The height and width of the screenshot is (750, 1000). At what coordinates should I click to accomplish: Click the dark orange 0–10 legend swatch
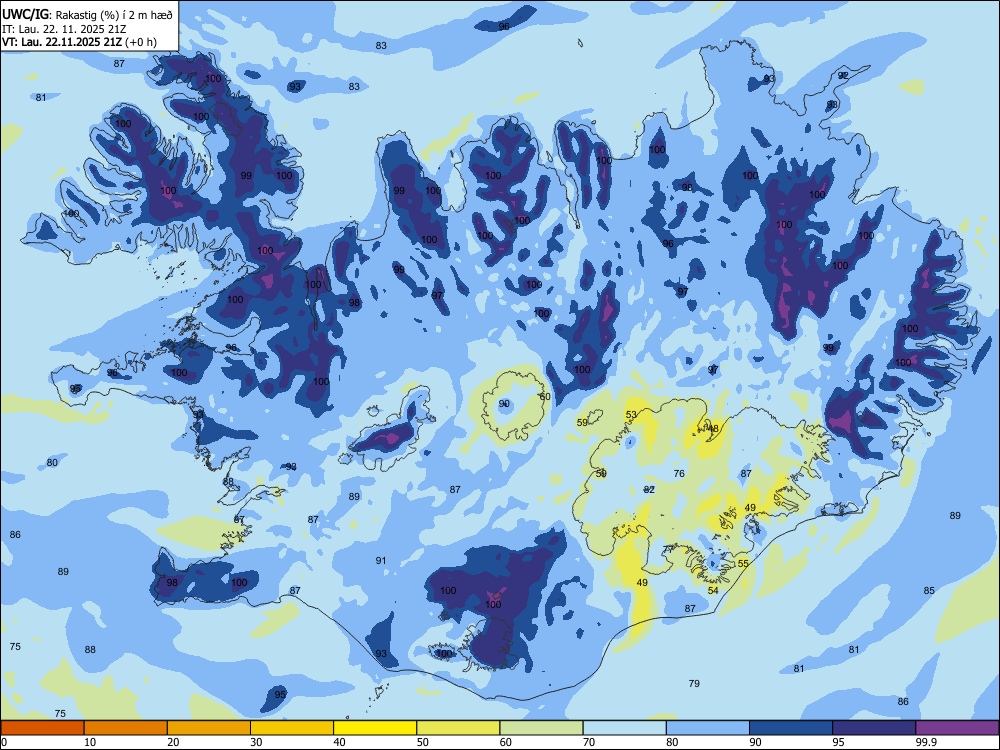[42, 728]
